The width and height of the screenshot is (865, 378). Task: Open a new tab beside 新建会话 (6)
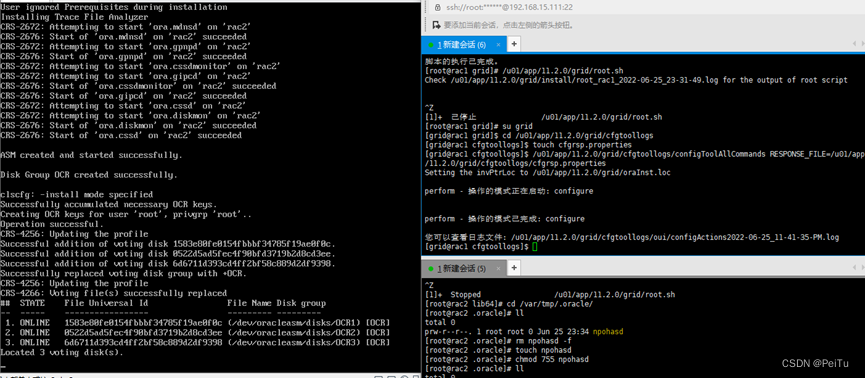[514, 44]
